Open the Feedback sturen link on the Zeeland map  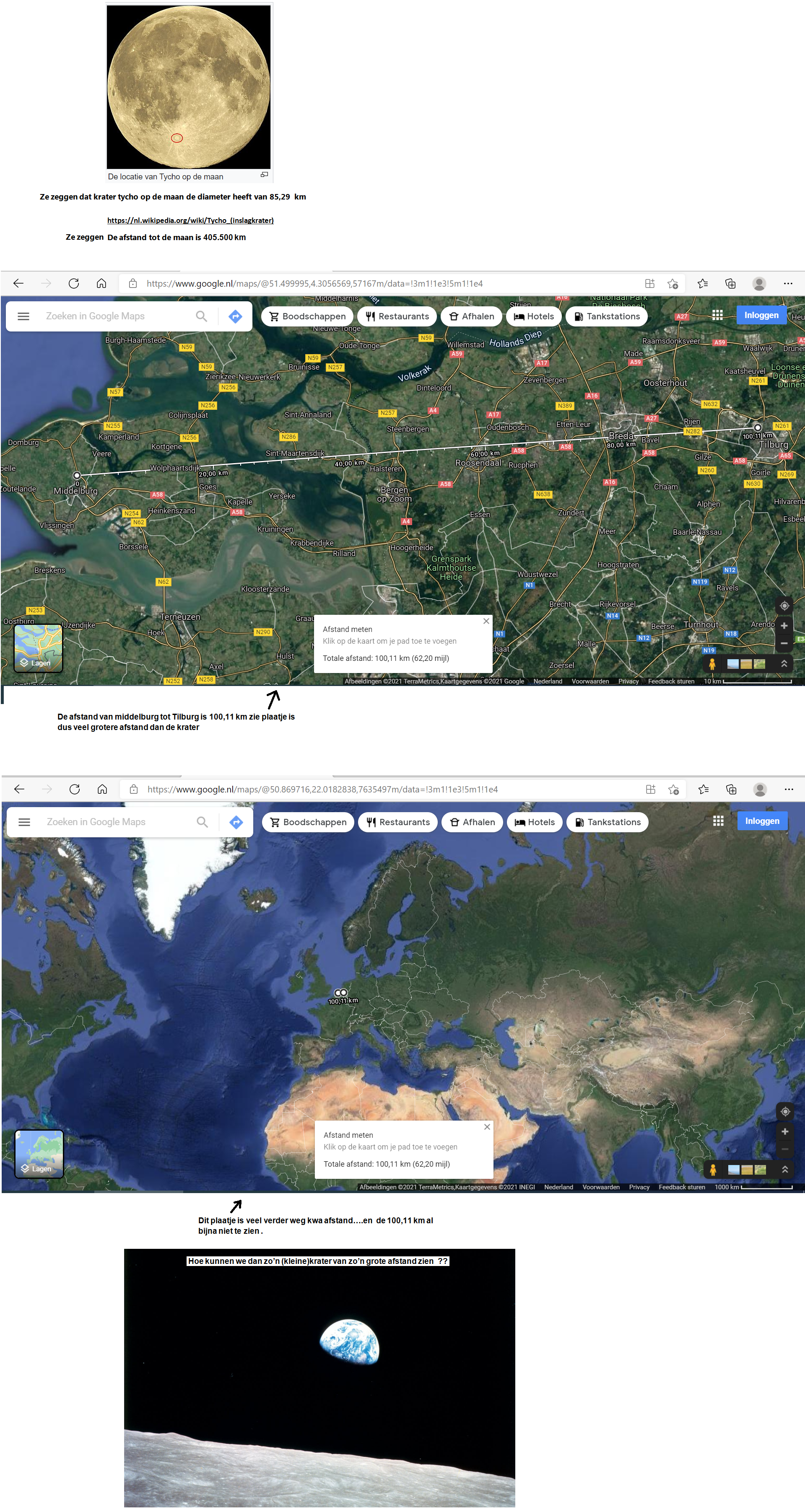(x=671, y=681)
